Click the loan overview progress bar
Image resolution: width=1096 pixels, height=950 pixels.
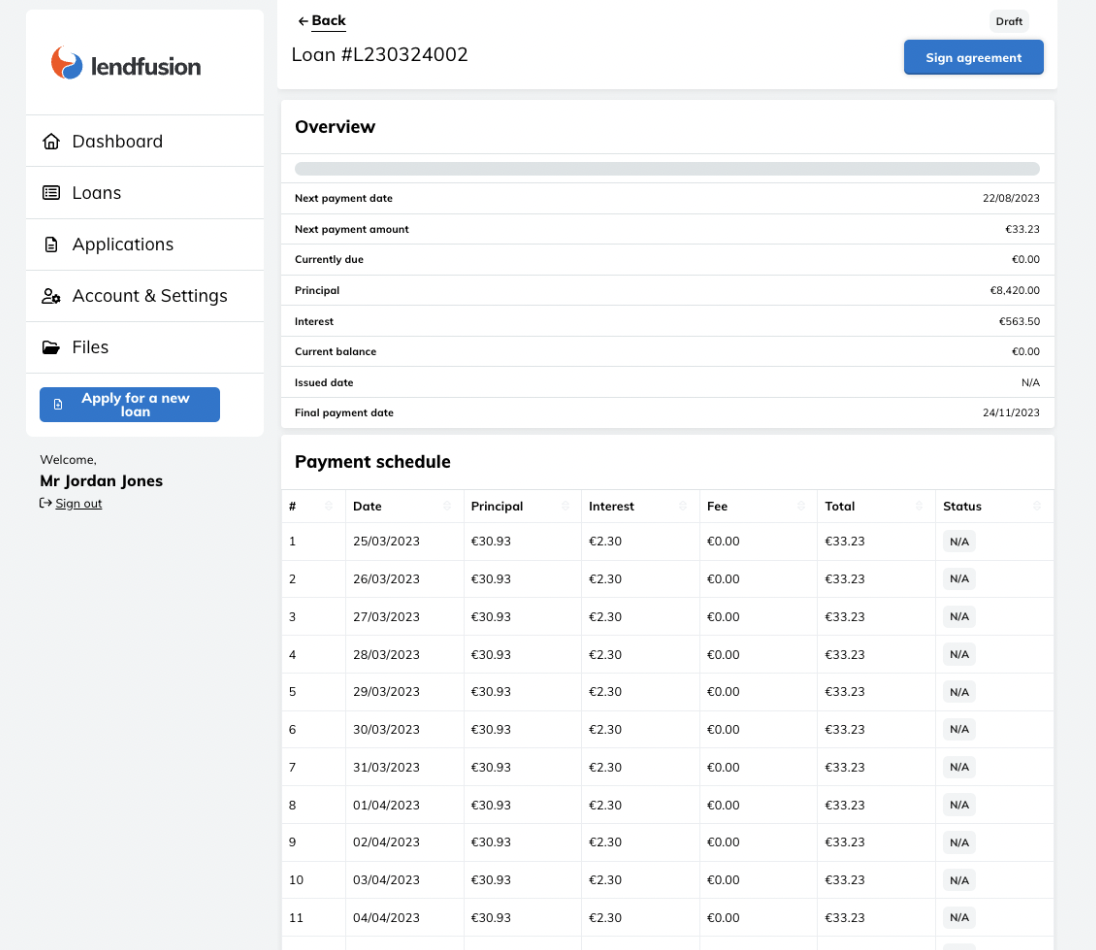pos(667,169)
